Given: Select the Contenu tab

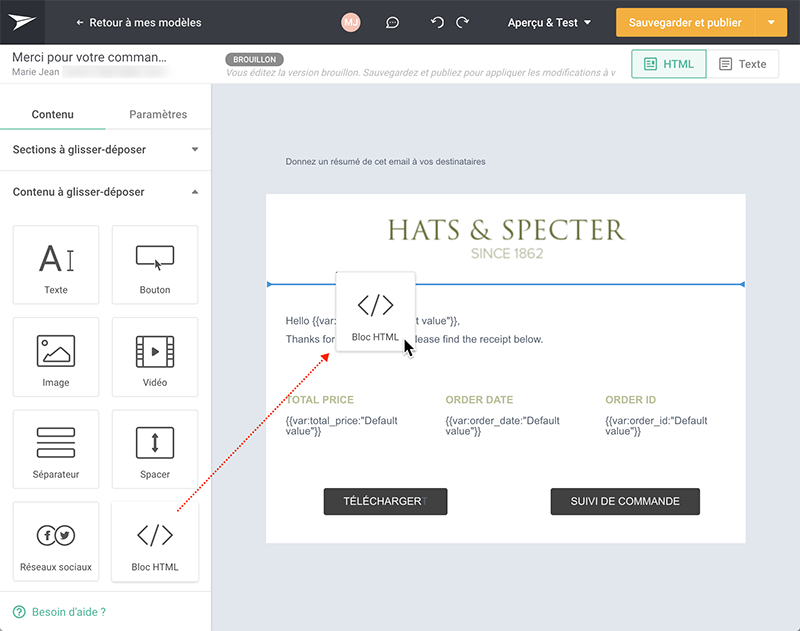Looking at the screenshot, I should pos(53,114).
